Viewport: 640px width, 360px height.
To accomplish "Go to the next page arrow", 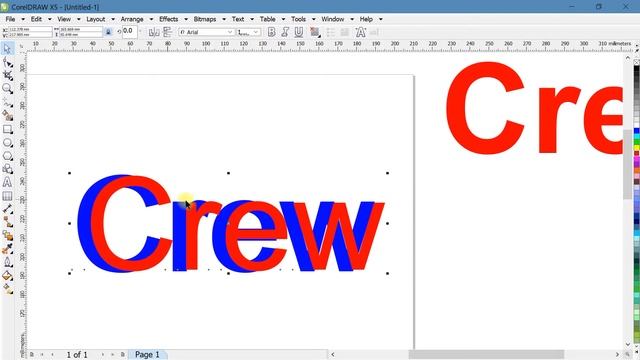I will point(103,355).
